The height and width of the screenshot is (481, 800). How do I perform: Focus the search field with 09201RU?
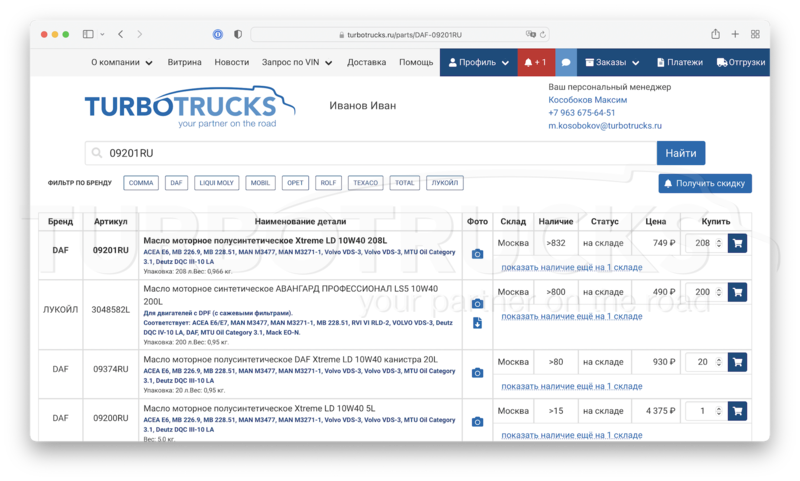(370, 153)
